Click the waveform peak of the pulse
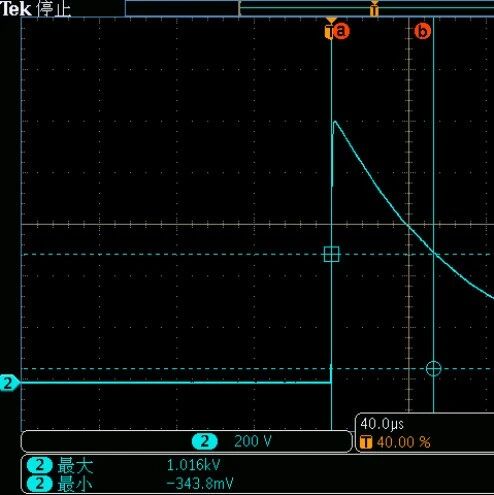494x495 pixels. click(x=335, y=122)
